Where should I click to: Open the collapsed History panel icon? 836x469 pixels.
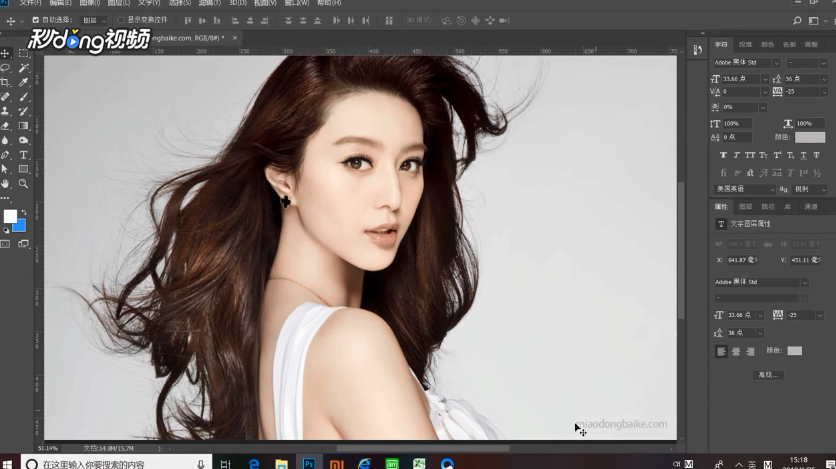click(x=697, y=50)
